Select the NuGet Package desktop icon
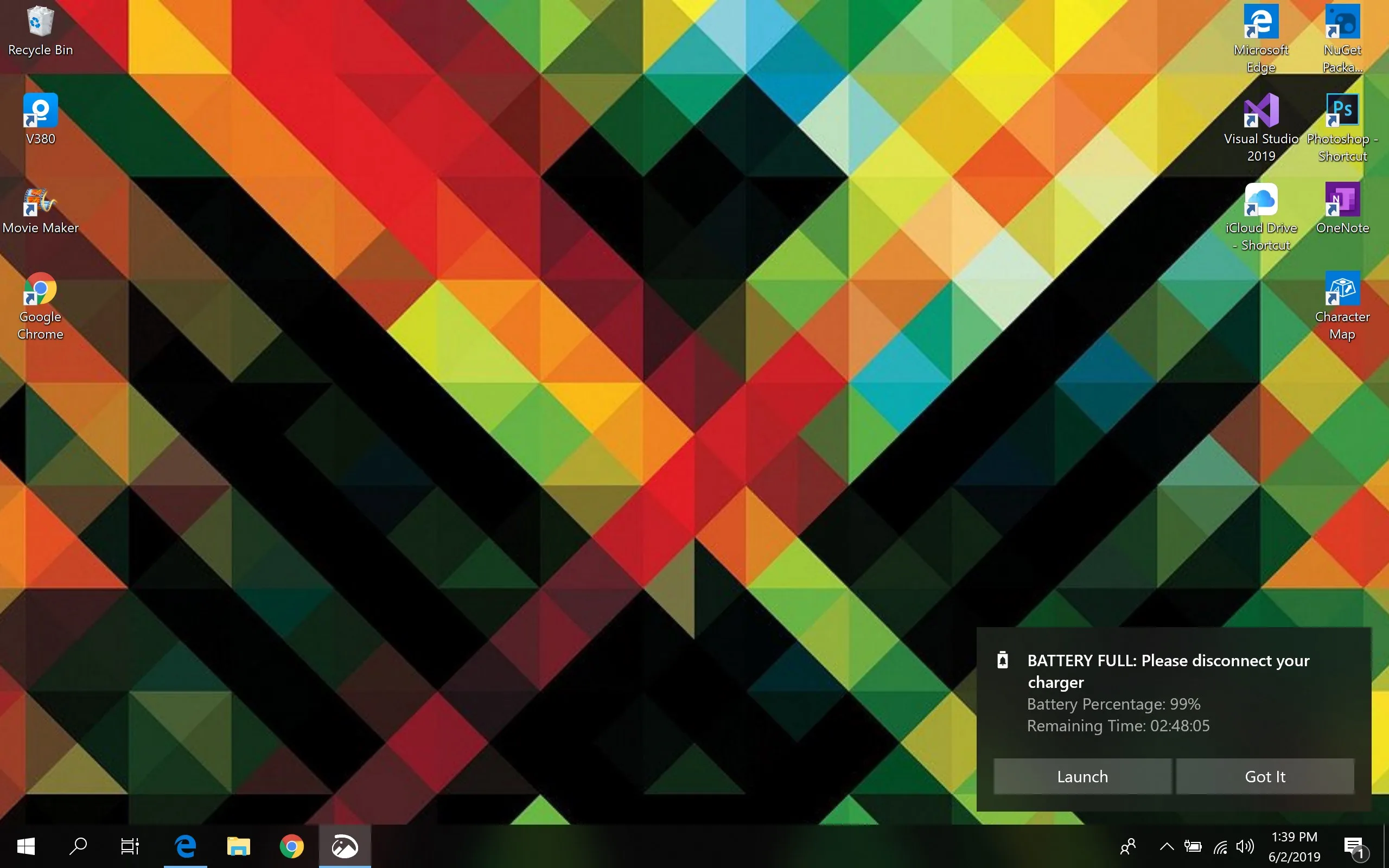 click(x=1342, y=39)
